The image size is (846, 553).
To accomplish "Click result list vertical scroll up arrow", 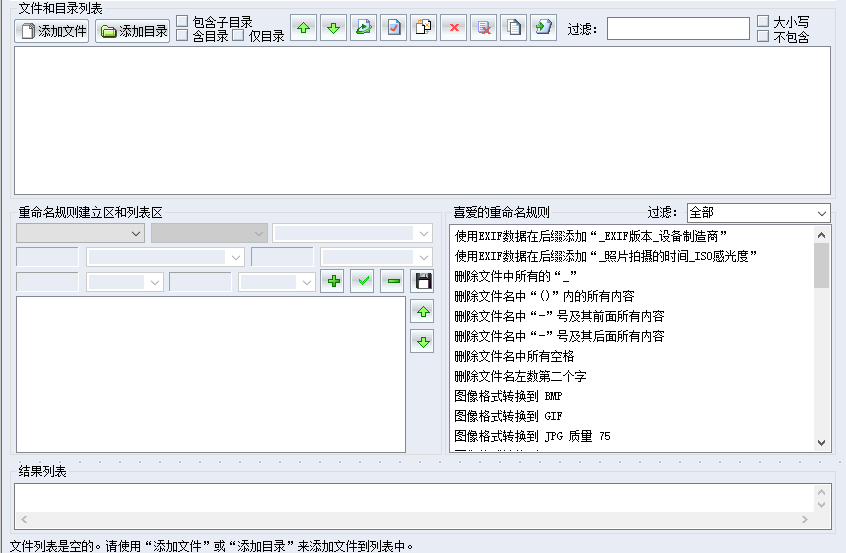I will tap(821, 492).
